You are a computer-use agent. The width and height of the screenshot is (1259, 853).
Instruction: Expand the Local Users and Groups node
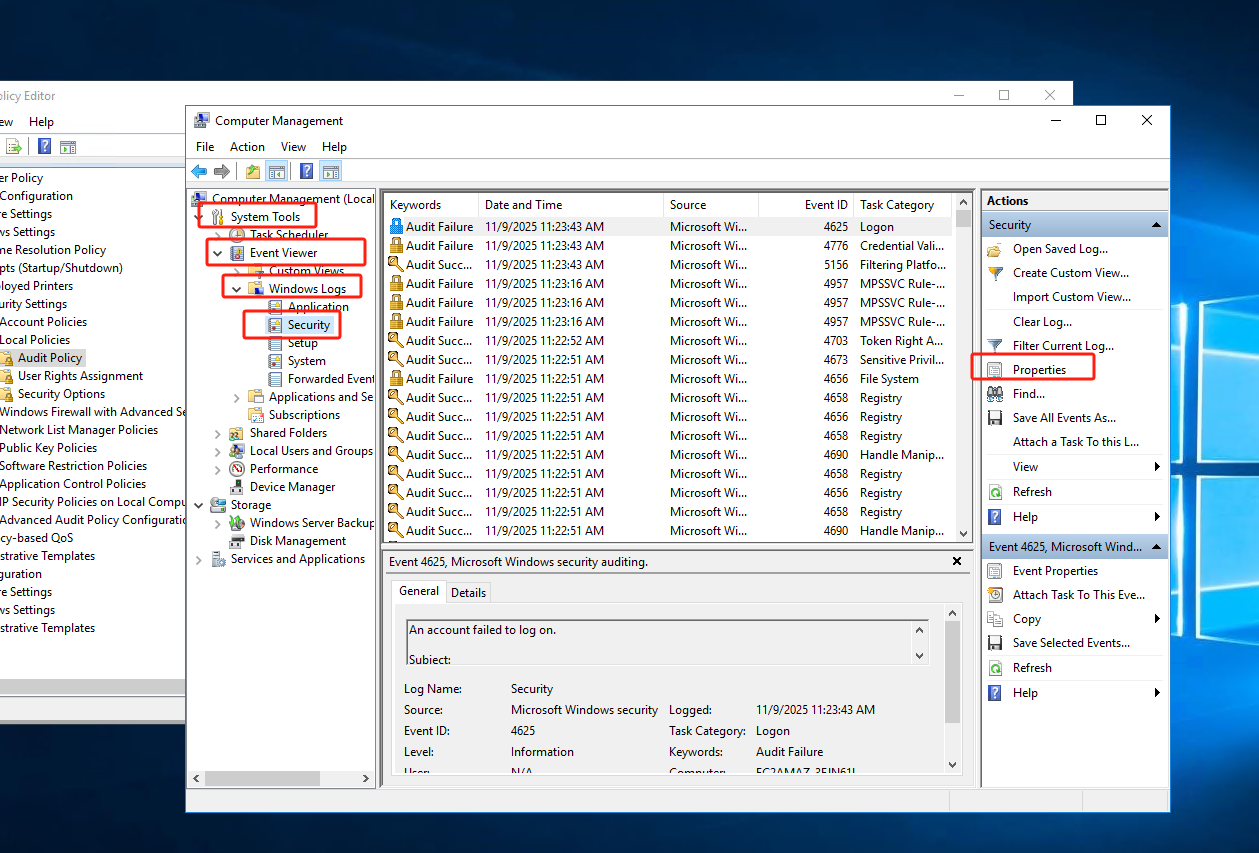coord(218,451)
